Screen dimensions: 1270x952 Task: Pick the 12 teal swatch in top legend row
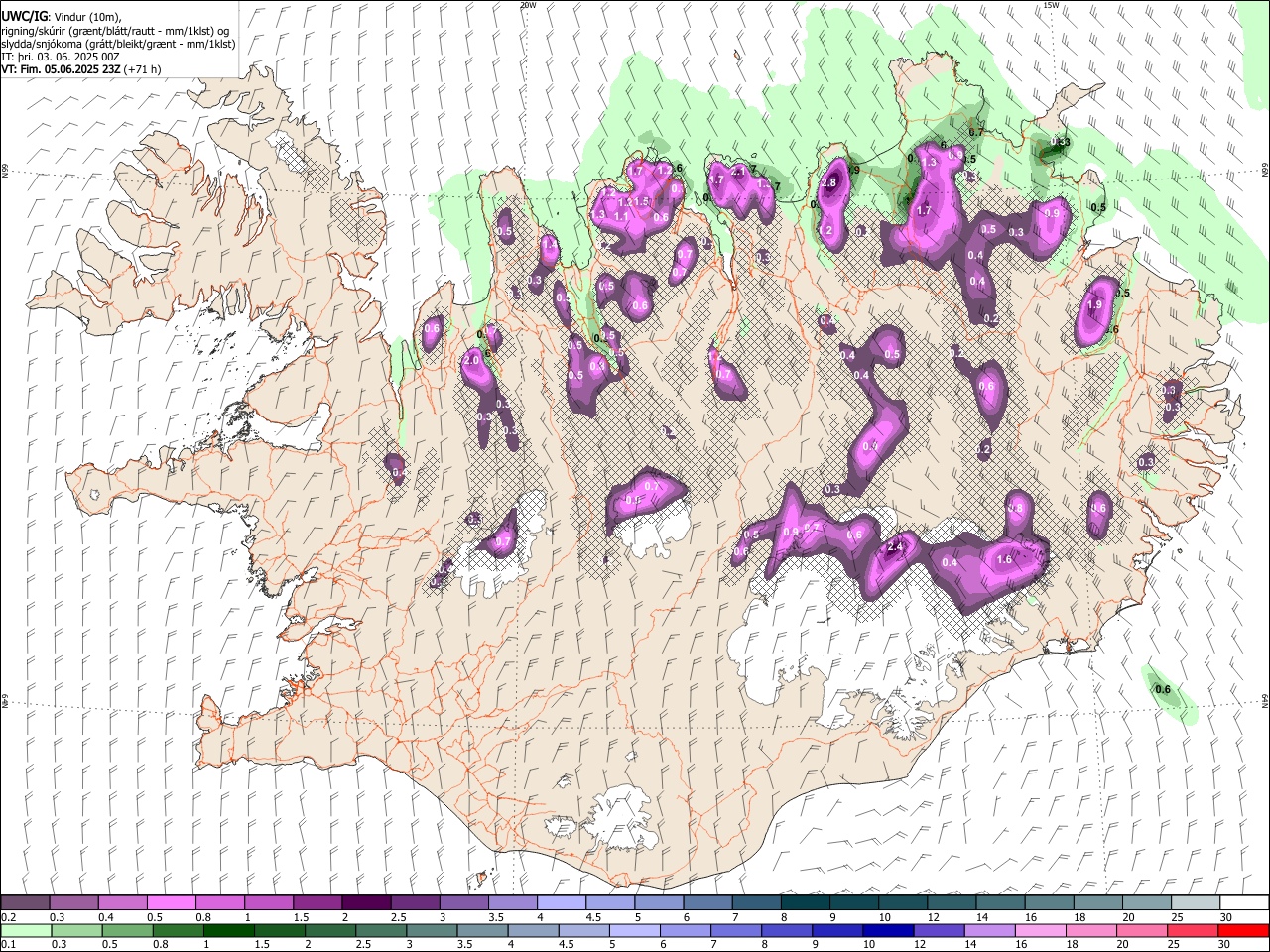(x=952, y=902)
